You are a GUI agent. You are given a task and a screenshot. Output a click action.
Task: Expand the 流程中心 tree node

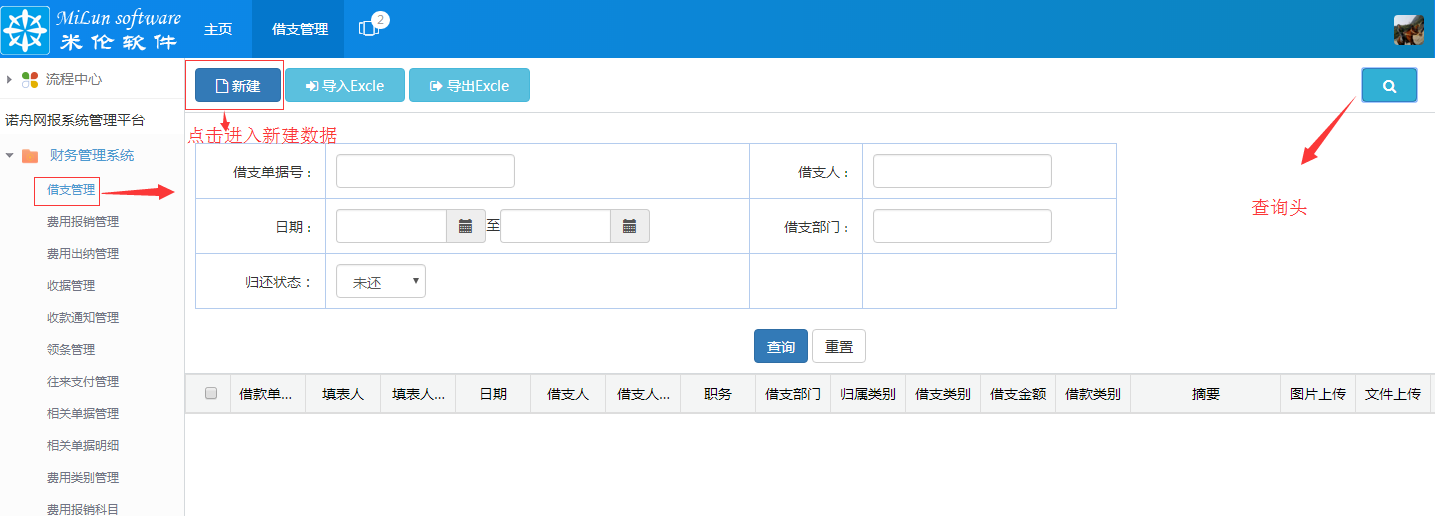pos(10,79)
